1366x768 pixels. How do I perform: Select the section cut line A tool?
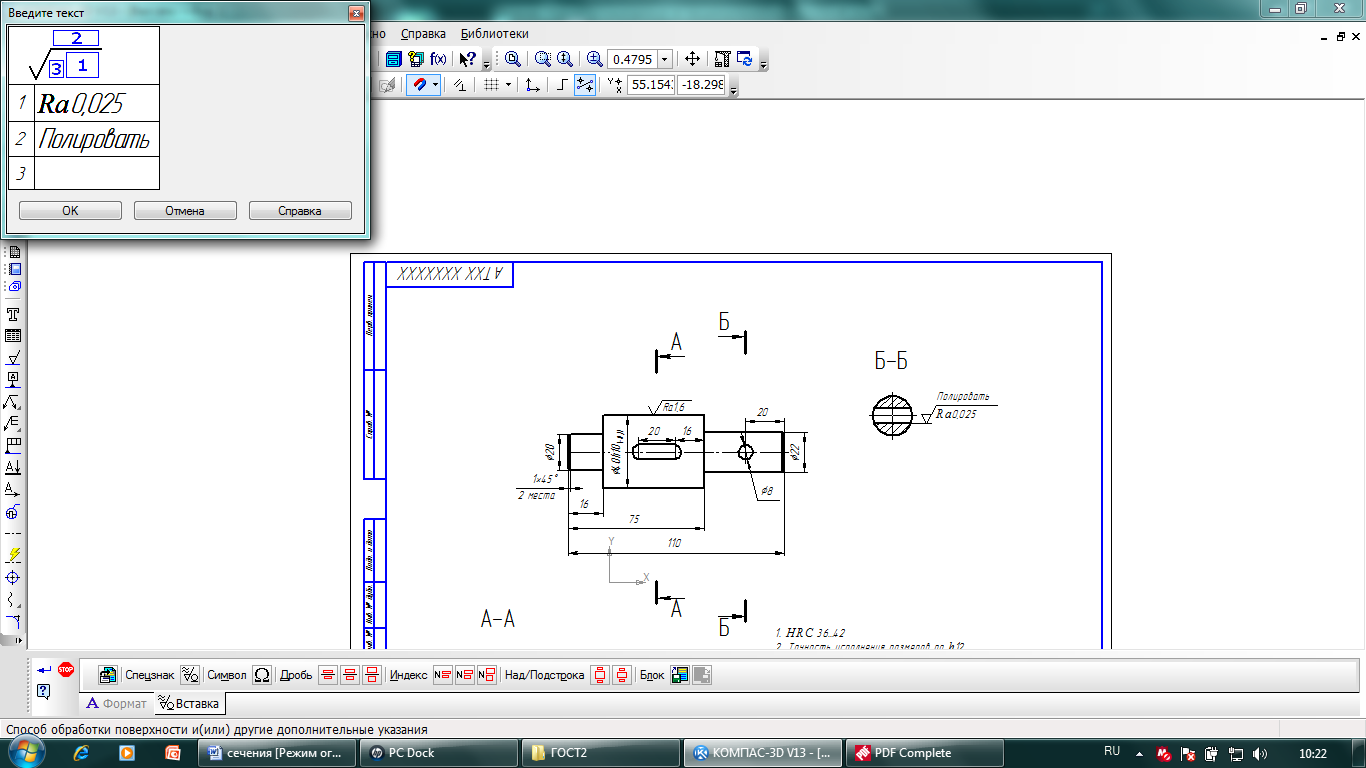[13, 467]
